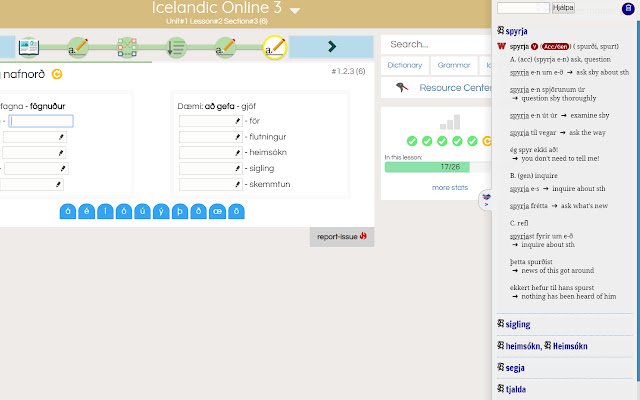Click the phrase 'spyrja til vegar'
Screen dimensions: 640x400
(533, 133)
